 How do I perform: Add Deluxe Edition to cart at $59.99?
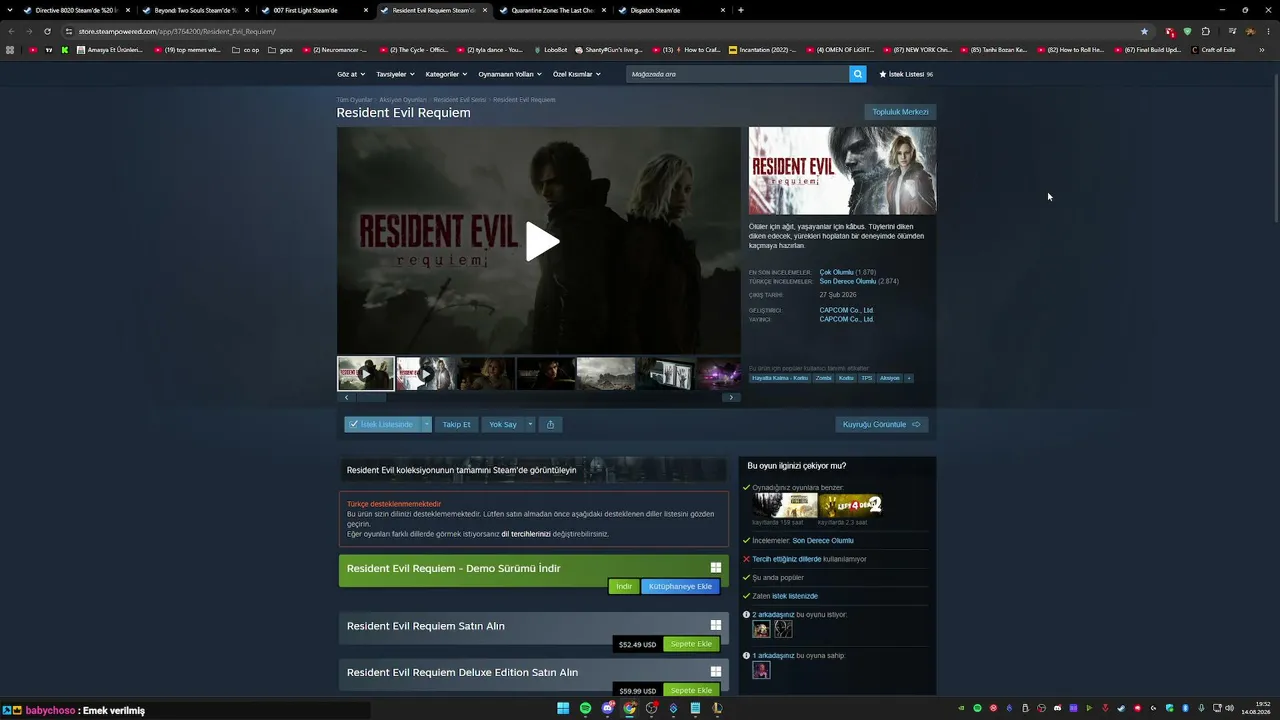coord(691,690)
